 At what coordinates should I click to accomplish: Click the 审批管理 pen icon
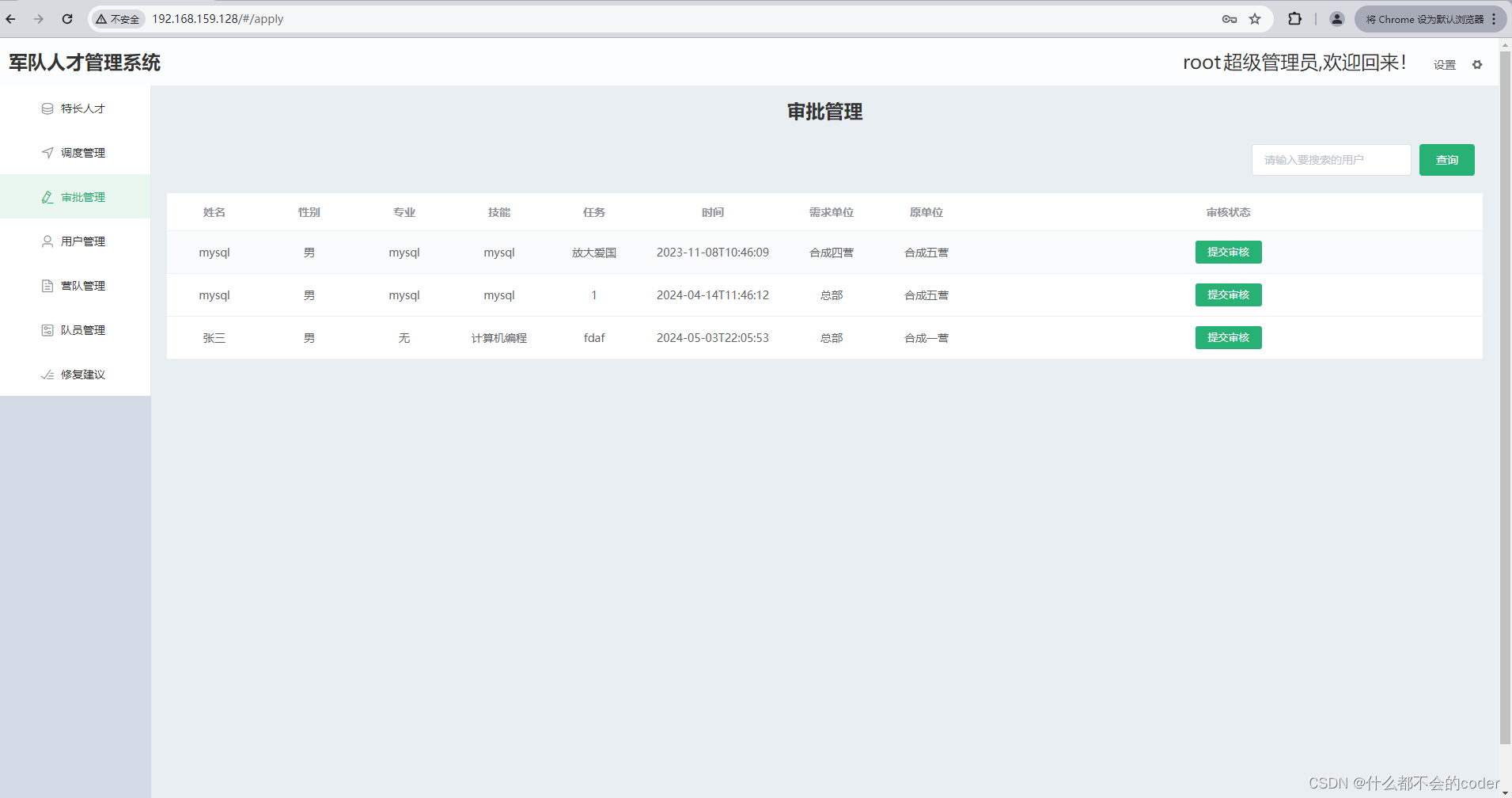click(47, 197)
